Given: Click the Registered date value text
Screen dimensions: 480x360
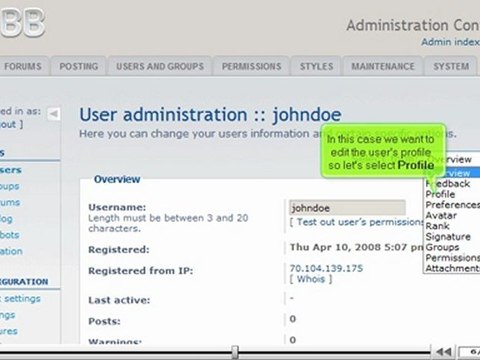Looking at the screenshot, I should tap(356, 247).
